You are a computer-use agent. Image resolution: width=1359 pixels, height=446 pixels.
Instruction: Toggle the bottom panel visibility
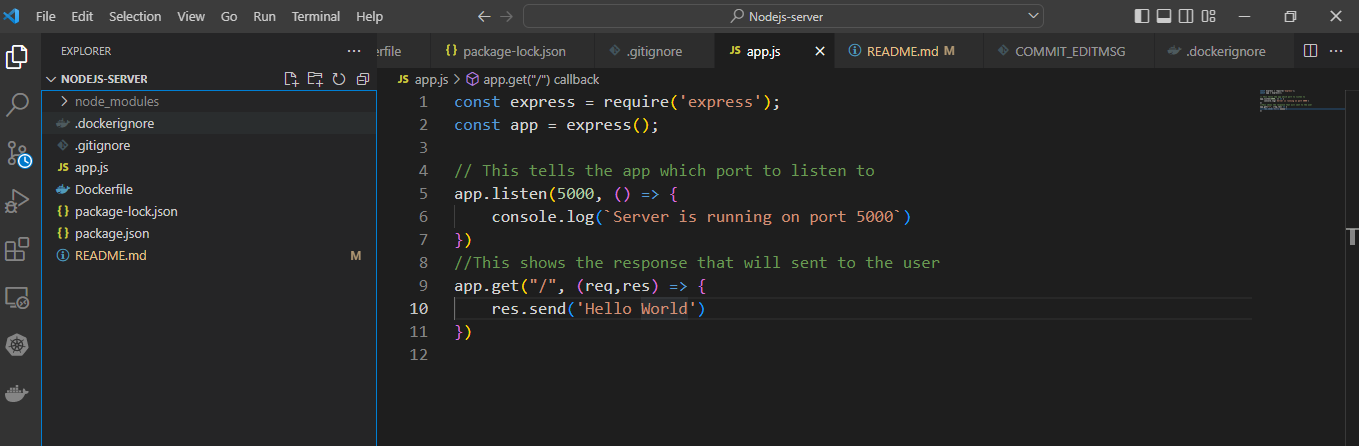1164,16
